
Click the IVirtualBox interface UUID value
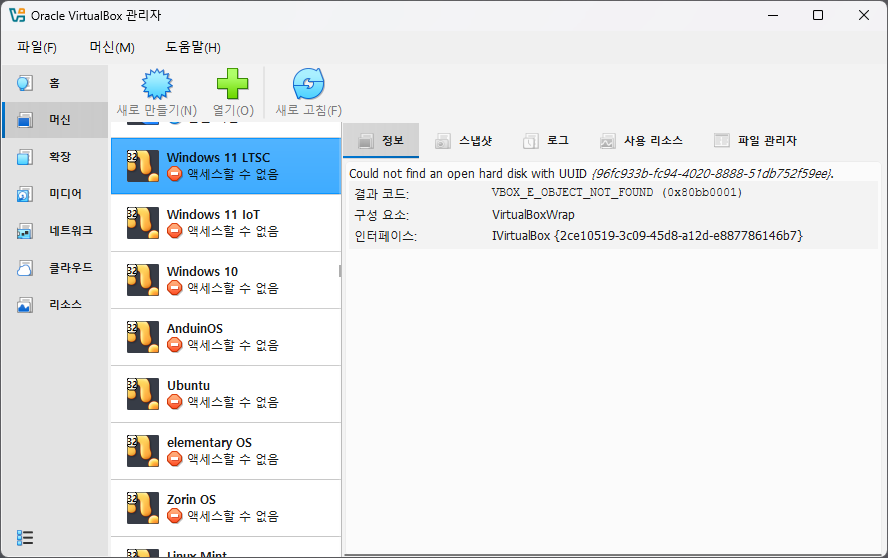(647, 236)
